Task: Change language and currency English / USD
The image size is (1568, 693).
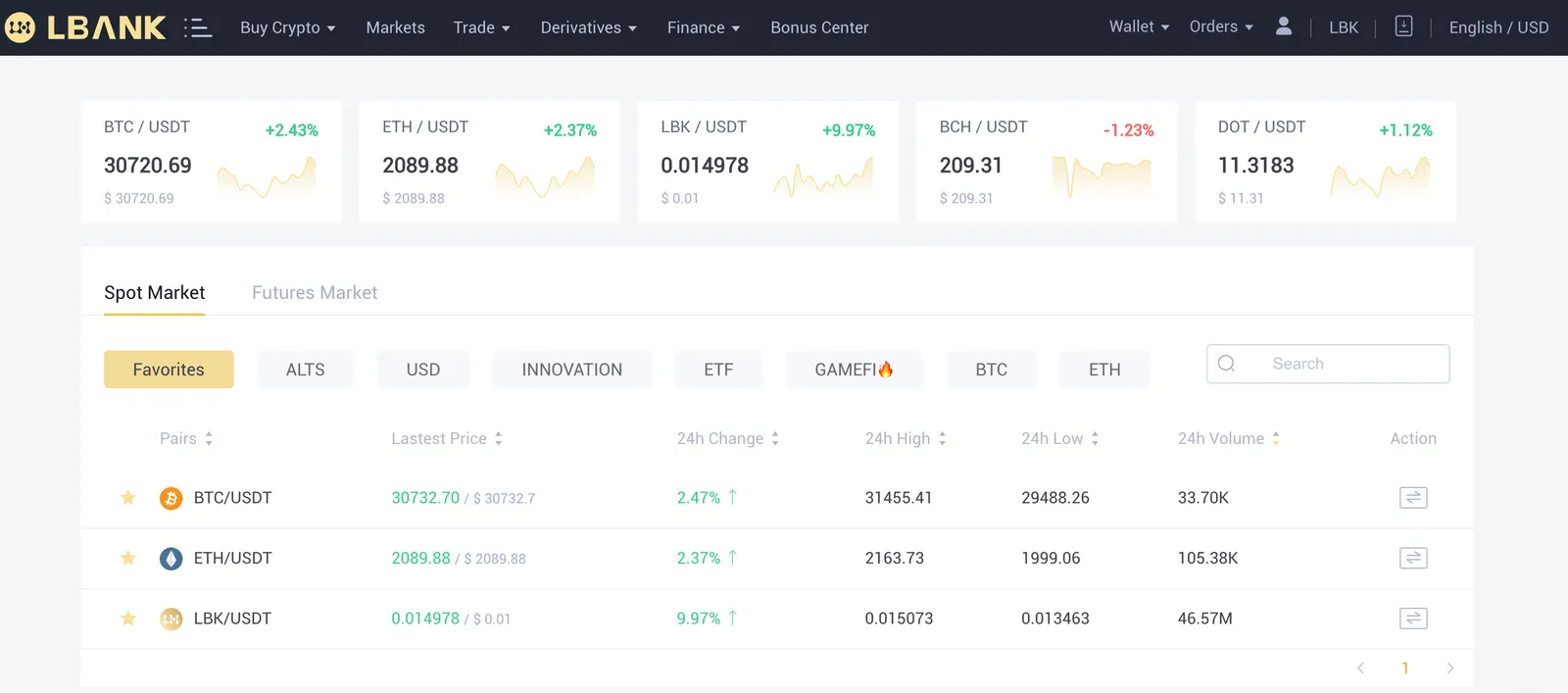Action: point(1499,27)
